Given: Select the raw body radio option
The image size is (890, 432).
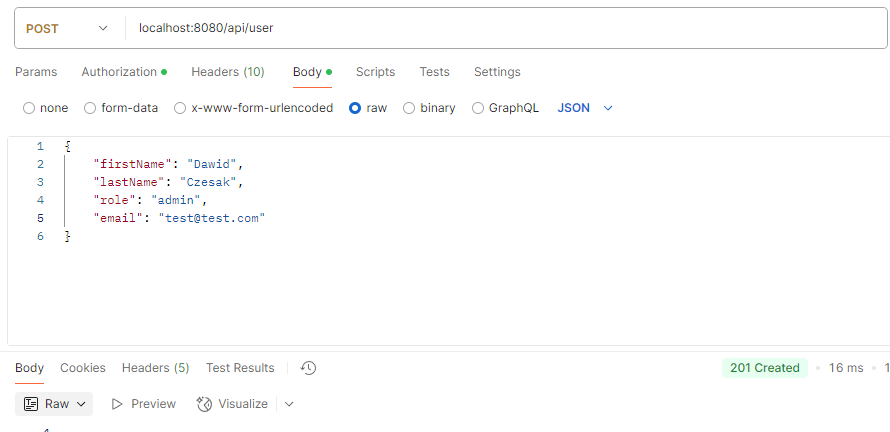Looking at the screenshot, I should tap(355, 108).
